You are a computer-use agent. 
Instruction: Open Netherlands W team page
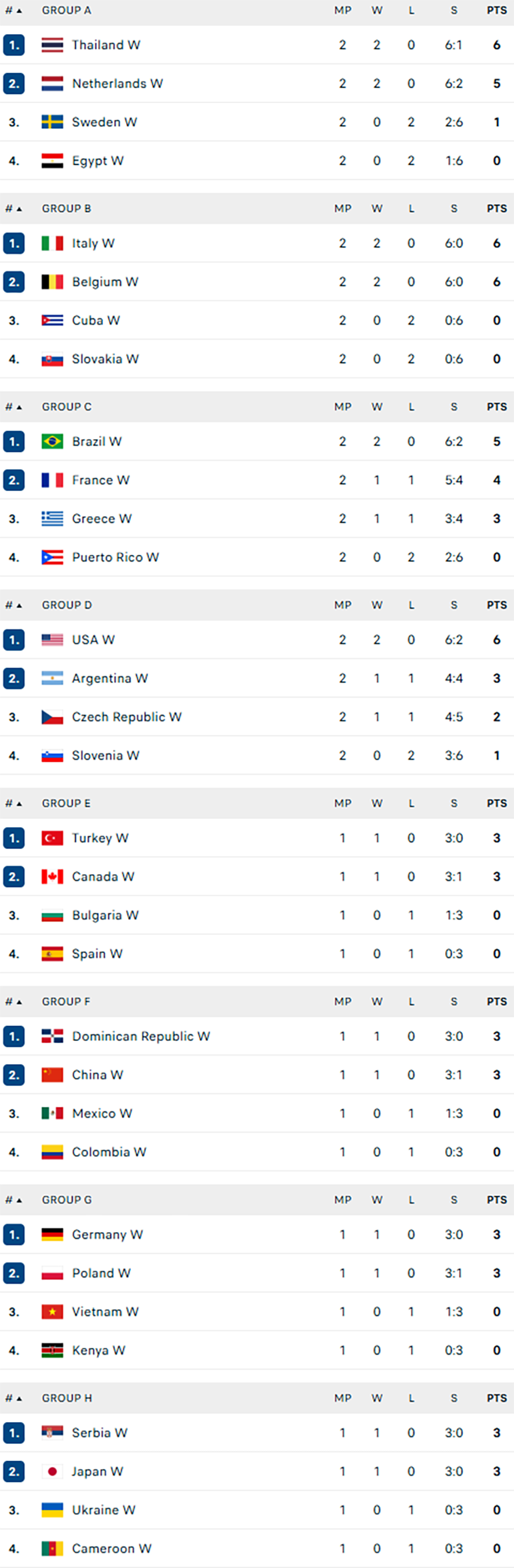coord(118,83)
